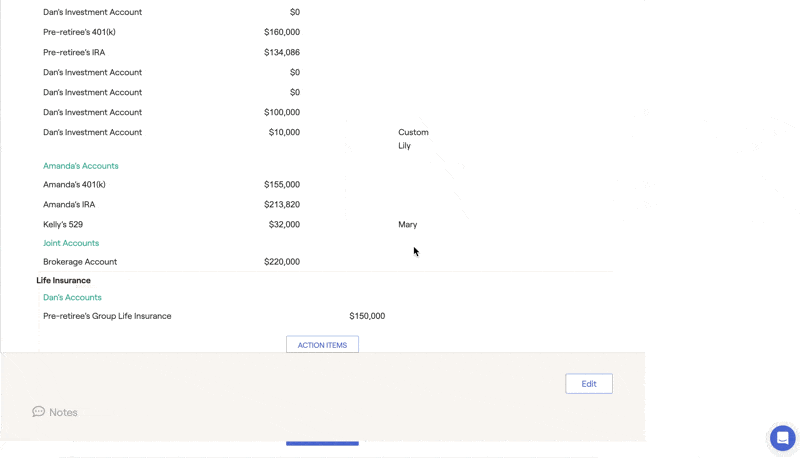Select Pre-retiree's Group Life Insurance row

[214, 316]
